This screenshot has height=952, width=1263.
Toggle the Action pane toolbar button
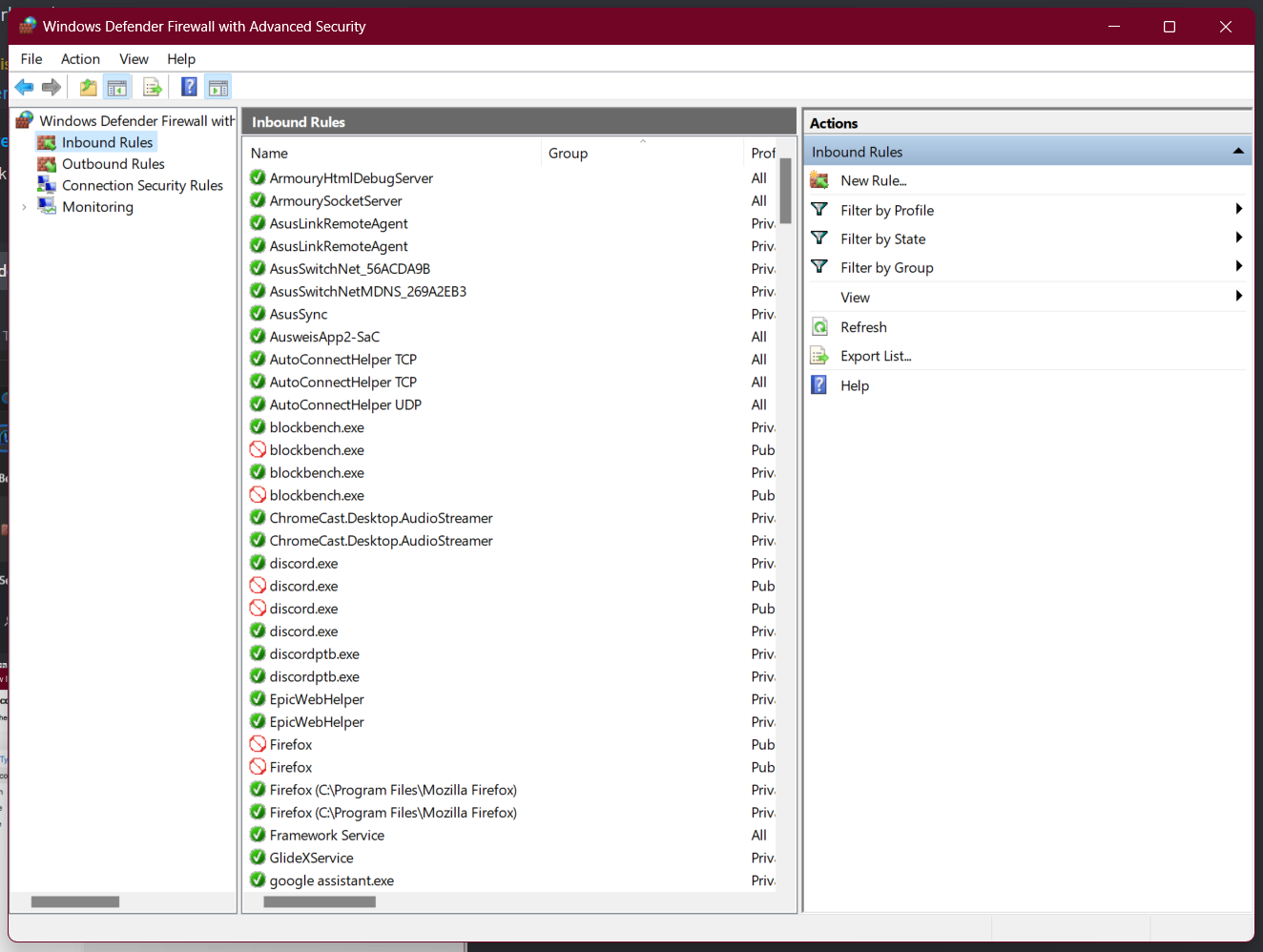(x=218, y=88)
